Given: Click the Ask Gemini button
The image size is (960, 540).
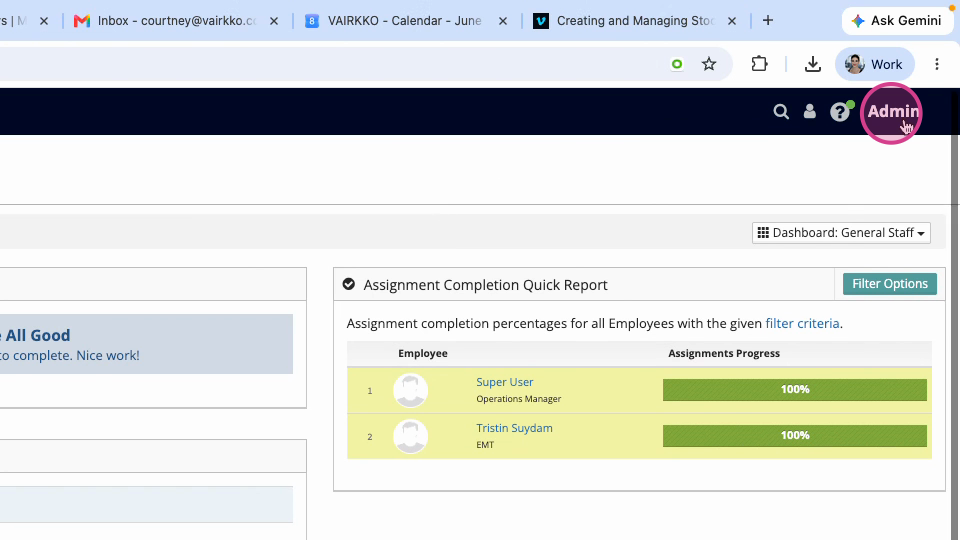Looking at the screenshot, I should pyautogui.click(x=897, y=21).
